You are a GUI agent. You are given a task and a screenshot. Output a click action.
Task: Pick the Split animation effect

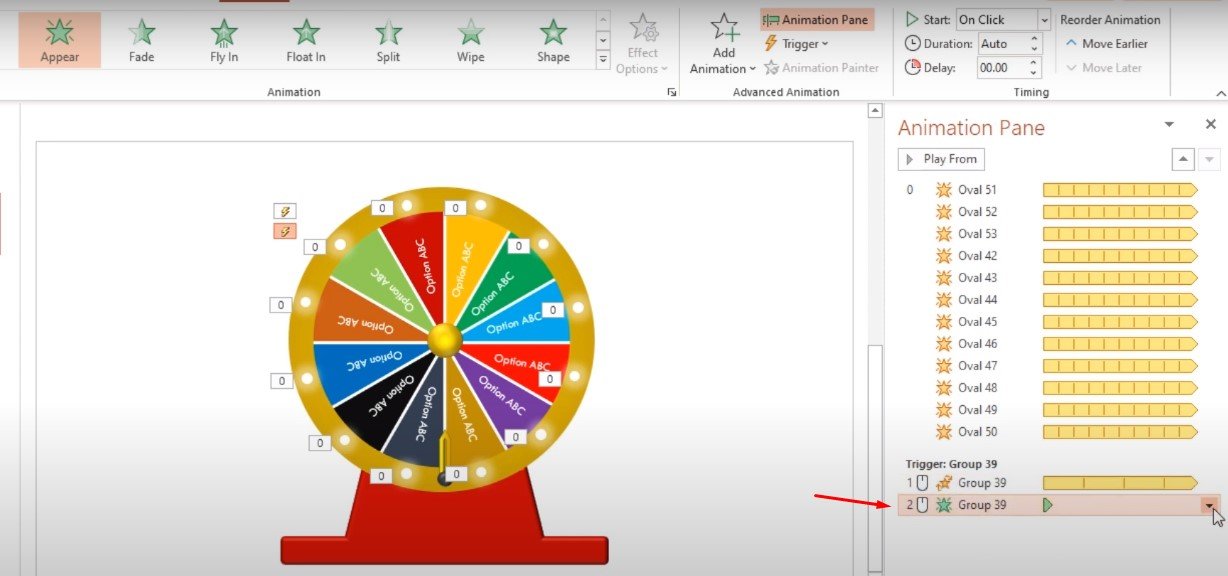click(x=388, y=40)
